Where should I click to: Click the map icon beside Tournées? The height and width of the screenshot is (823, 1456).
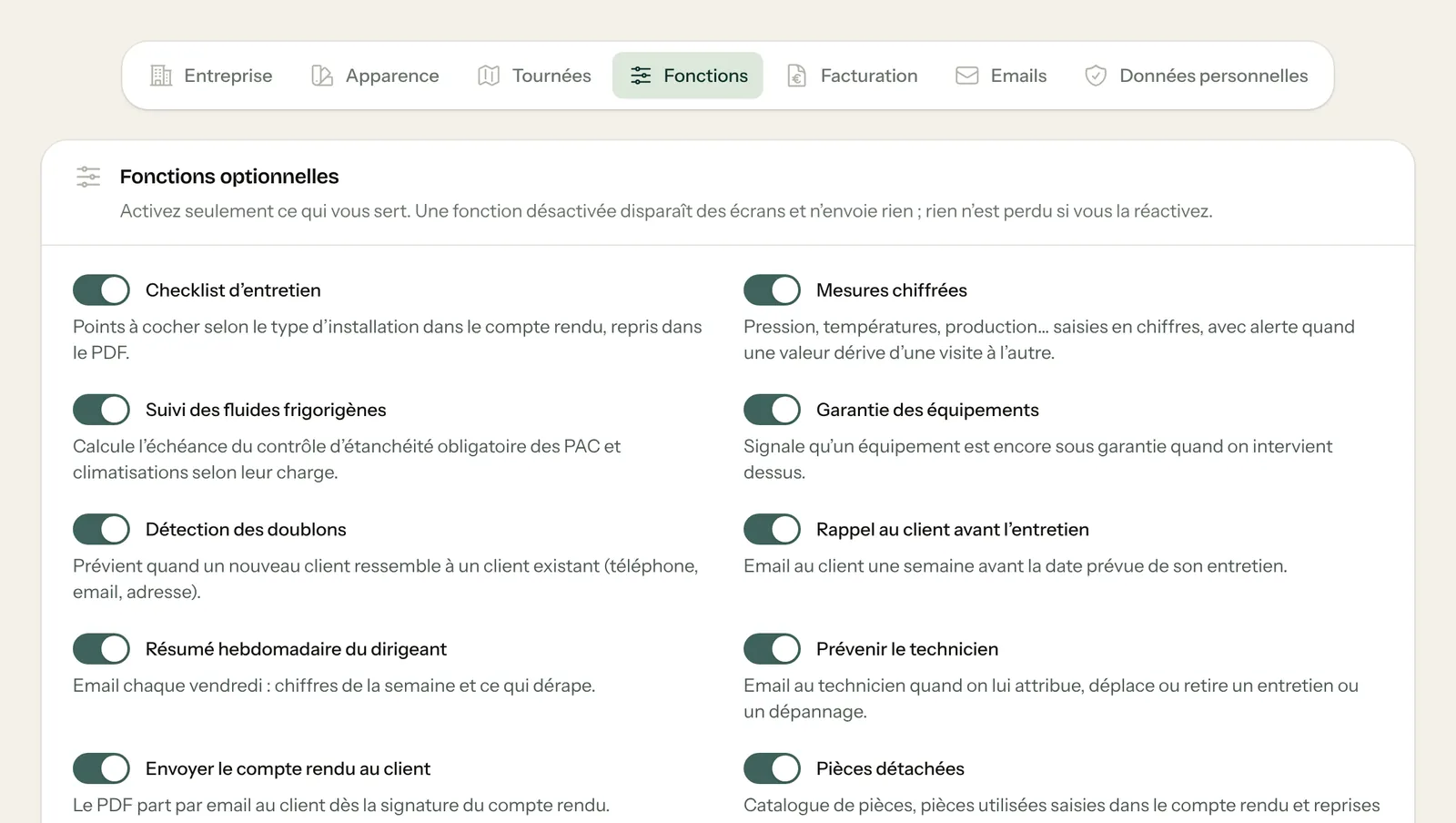[489, 76]
